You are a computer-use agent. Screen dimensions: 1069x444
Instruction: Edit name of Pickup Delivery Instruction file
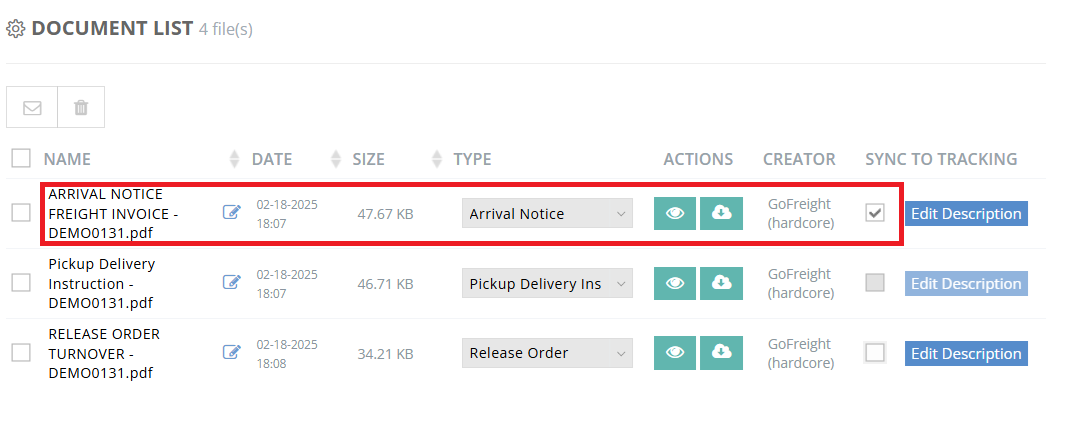231,282
